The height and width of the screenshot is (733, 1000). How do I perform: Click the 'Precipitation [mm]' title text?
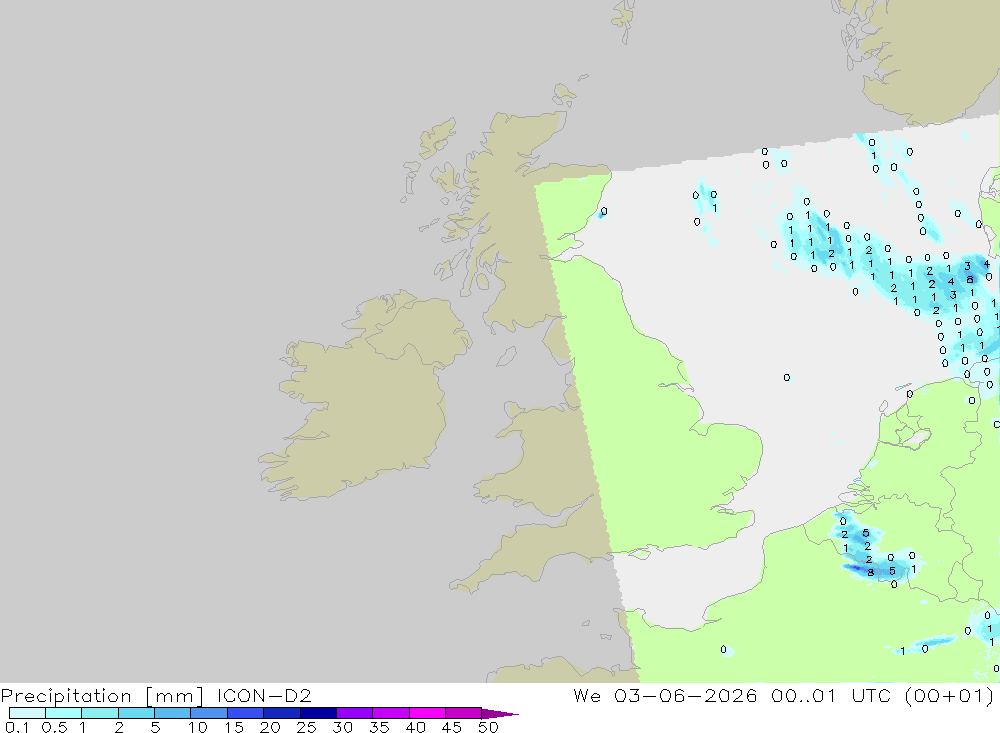(102, 696)
